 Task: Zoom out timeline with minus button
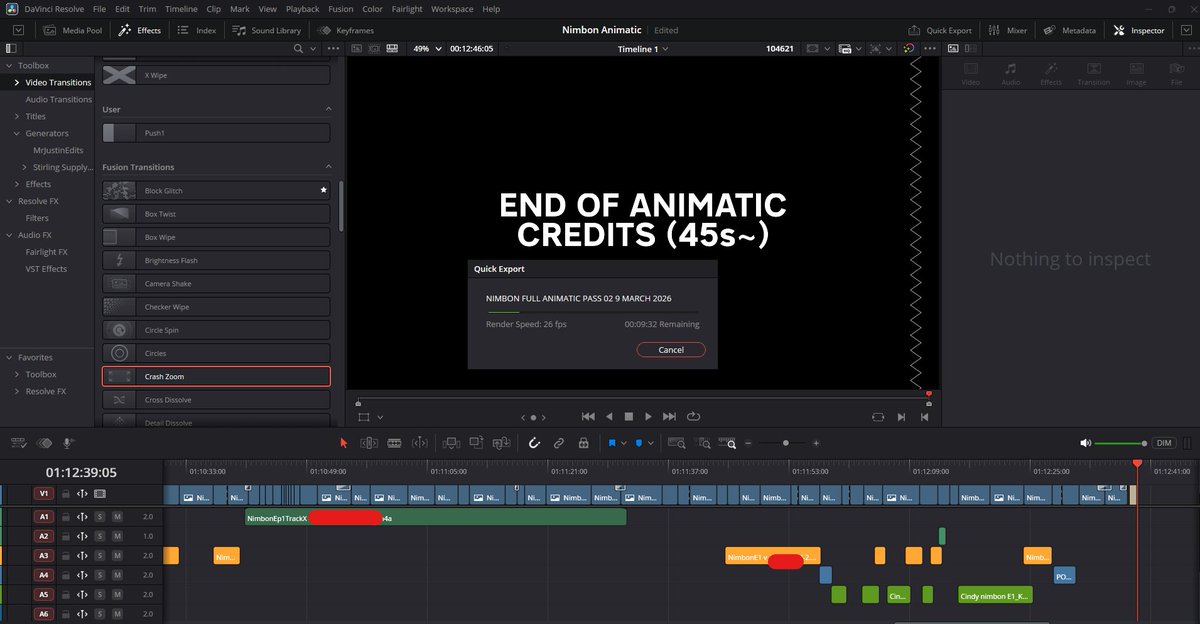click(x=749, y=442)
